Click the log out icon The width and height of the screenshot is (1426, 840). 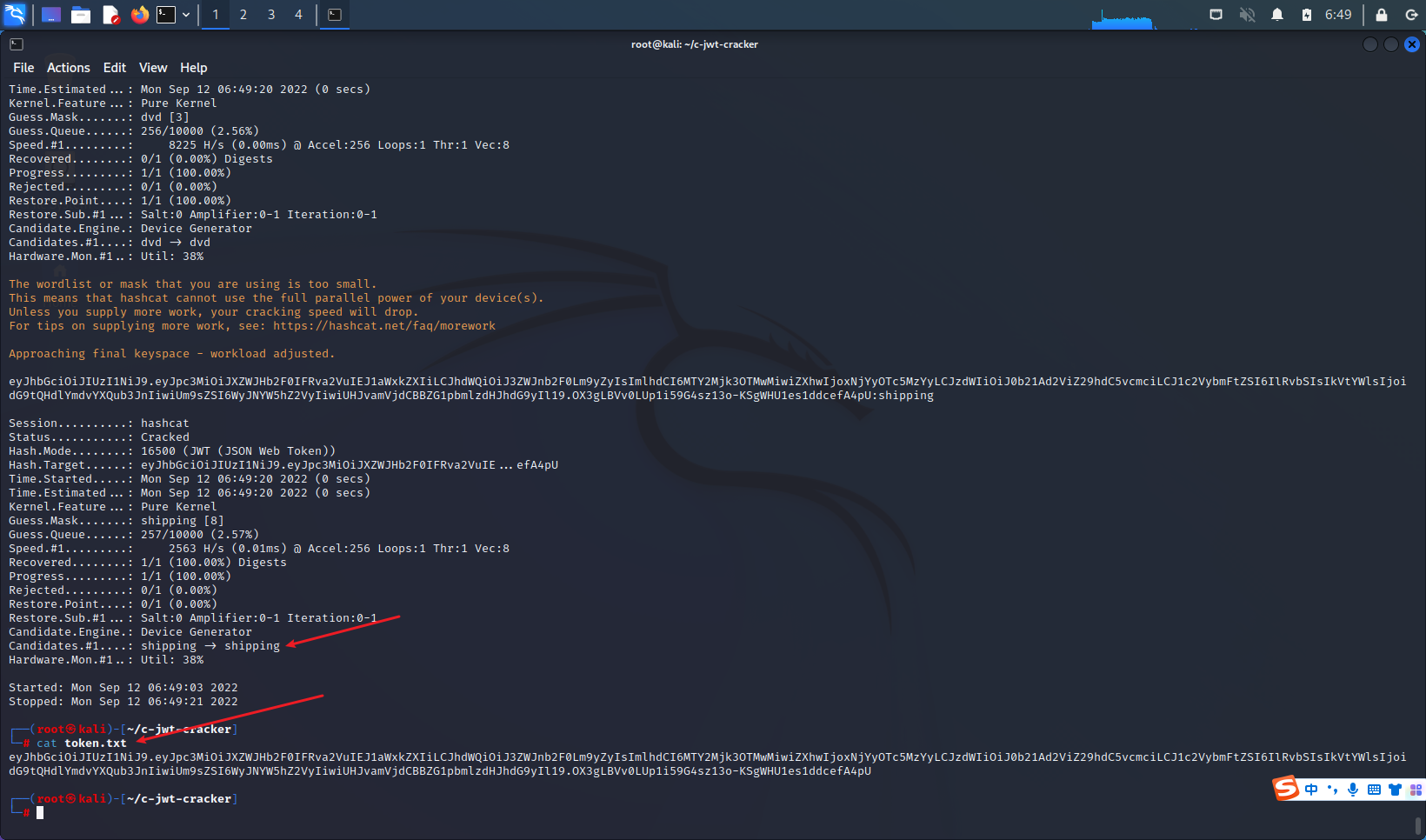pyautogui.click(x=1411, y=15)
